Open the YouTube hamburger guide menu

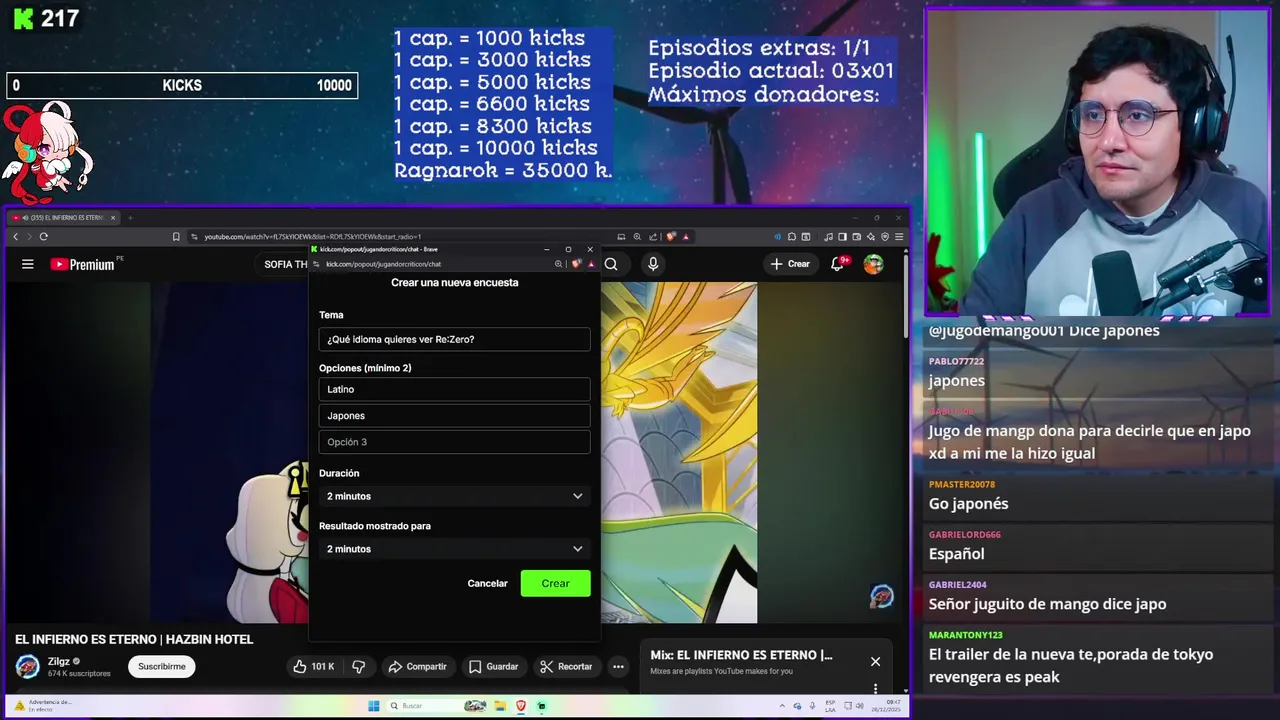tap(28, 264)
